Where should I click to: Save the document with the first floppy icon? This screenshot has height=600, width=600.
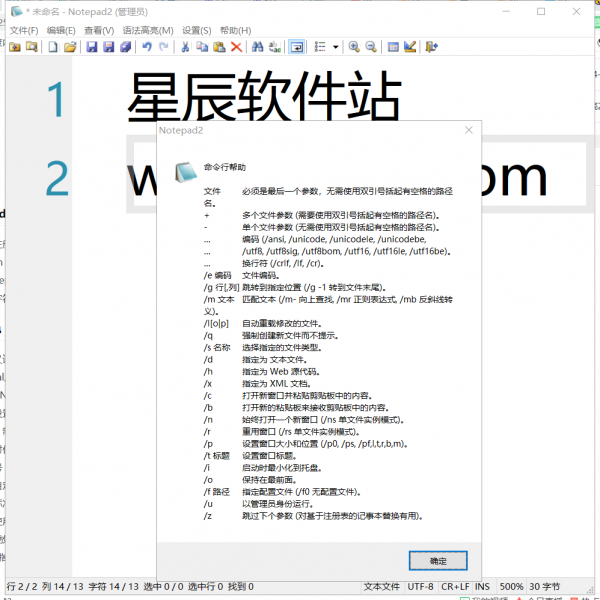point(92,47)
